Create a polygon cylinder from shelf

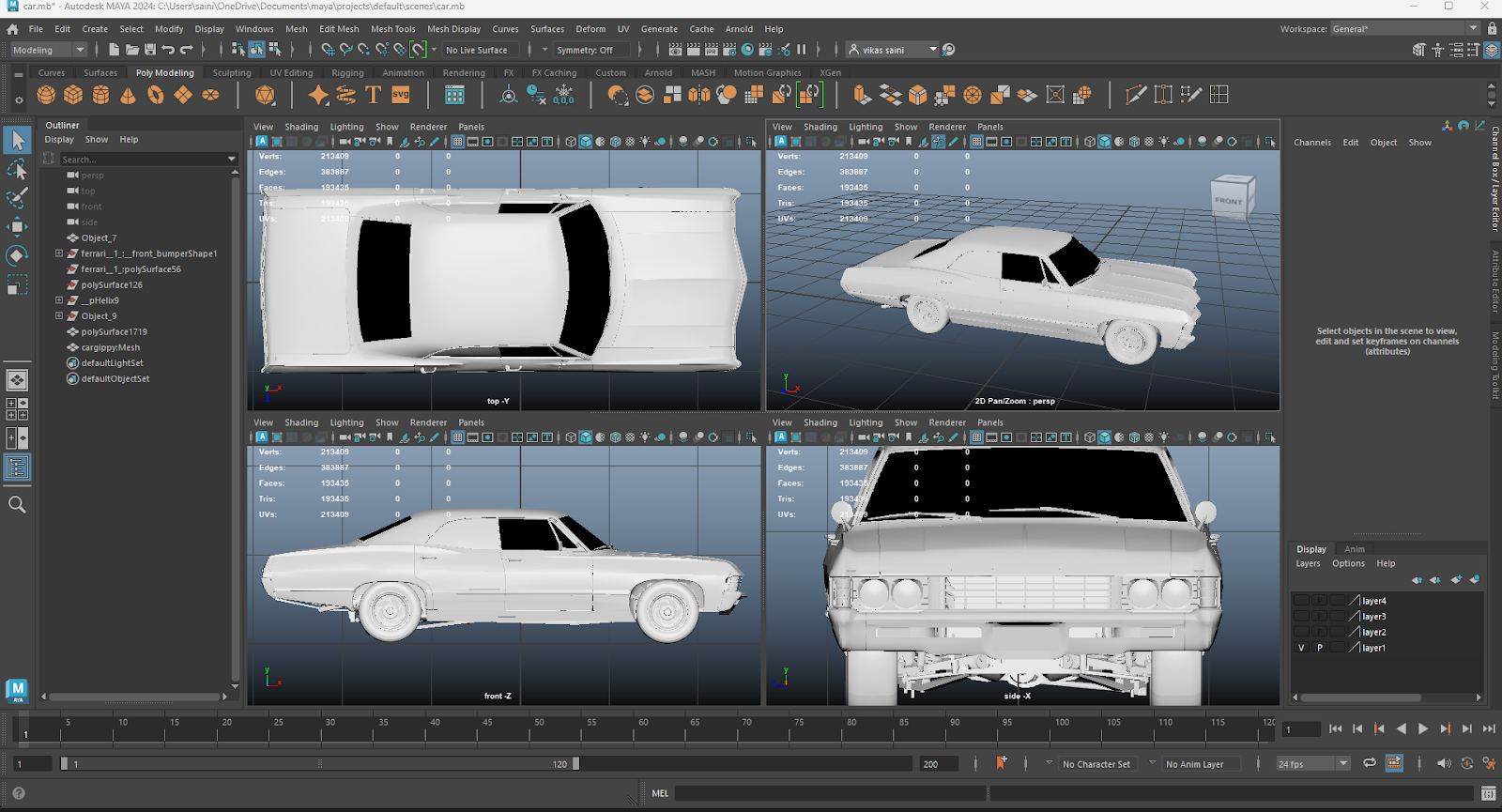pyautogui.click(x=100, y=95)
